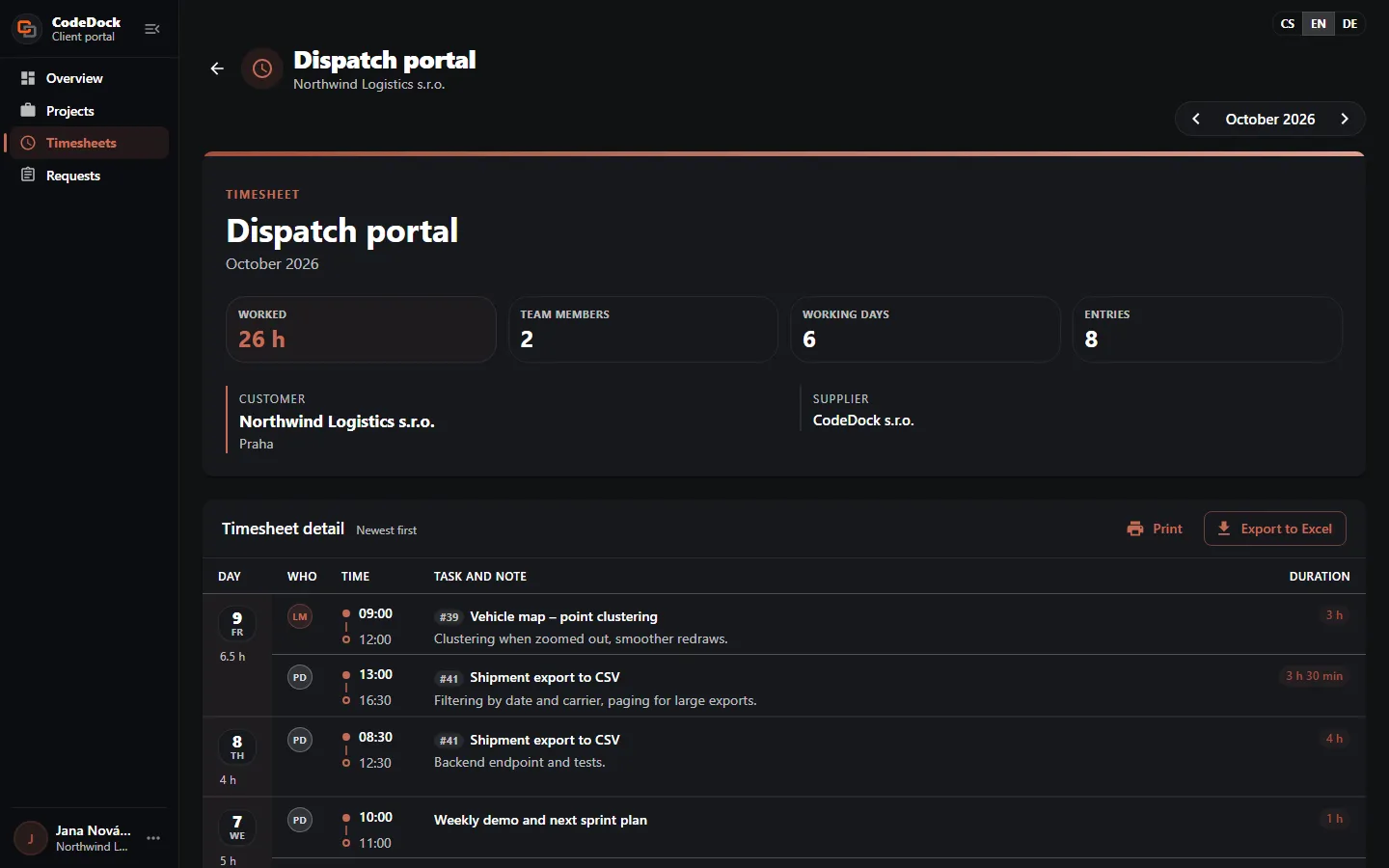Click the LM avatar in the 09:00 row
The image size is (1389, 868).
click(300, 616)
